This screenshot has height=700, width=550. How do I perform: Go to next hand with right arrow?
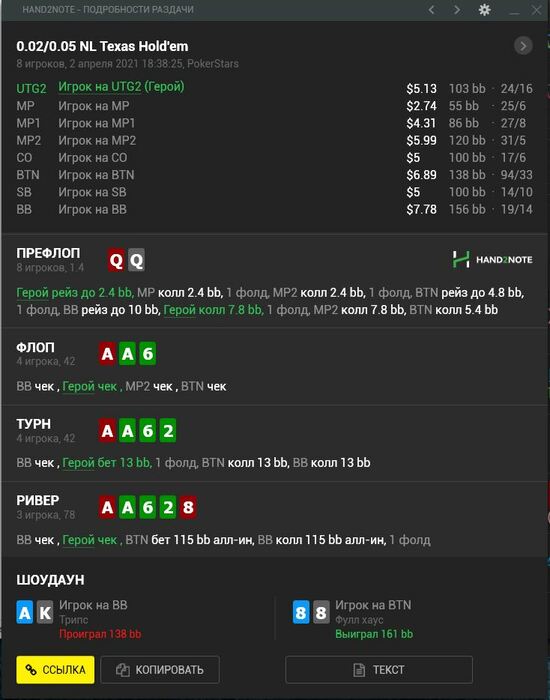tap(457, 10)
